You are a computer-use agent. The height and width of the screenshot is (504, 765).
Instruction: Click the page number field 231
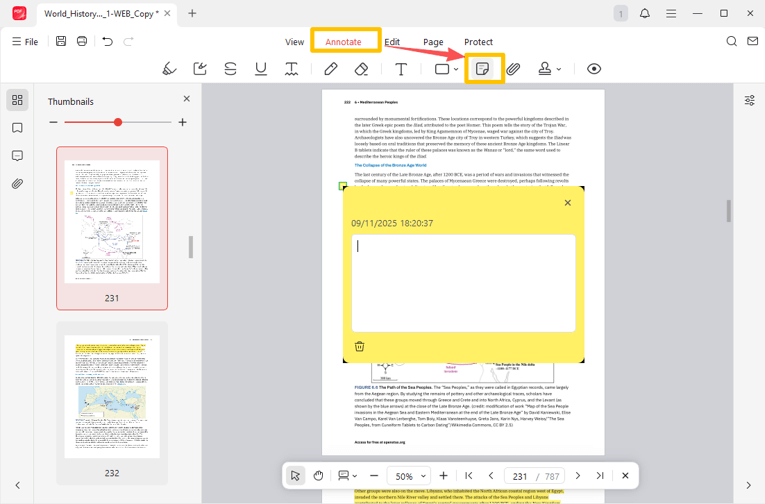point(520,476)
